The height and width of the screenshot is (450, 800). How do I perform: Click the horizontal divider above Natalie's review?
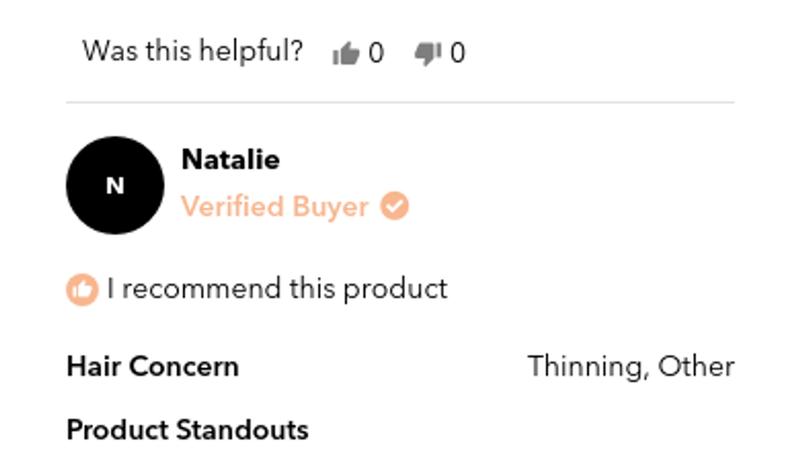tap(400, 102)
